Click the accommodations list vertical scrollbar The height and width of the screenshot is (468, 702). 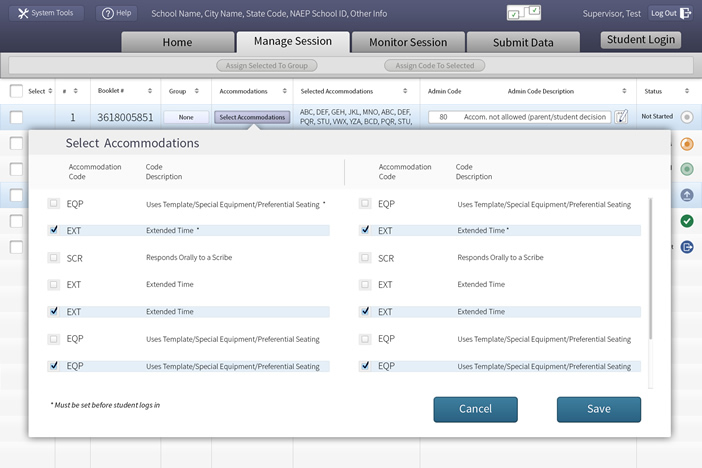[652, 270]
